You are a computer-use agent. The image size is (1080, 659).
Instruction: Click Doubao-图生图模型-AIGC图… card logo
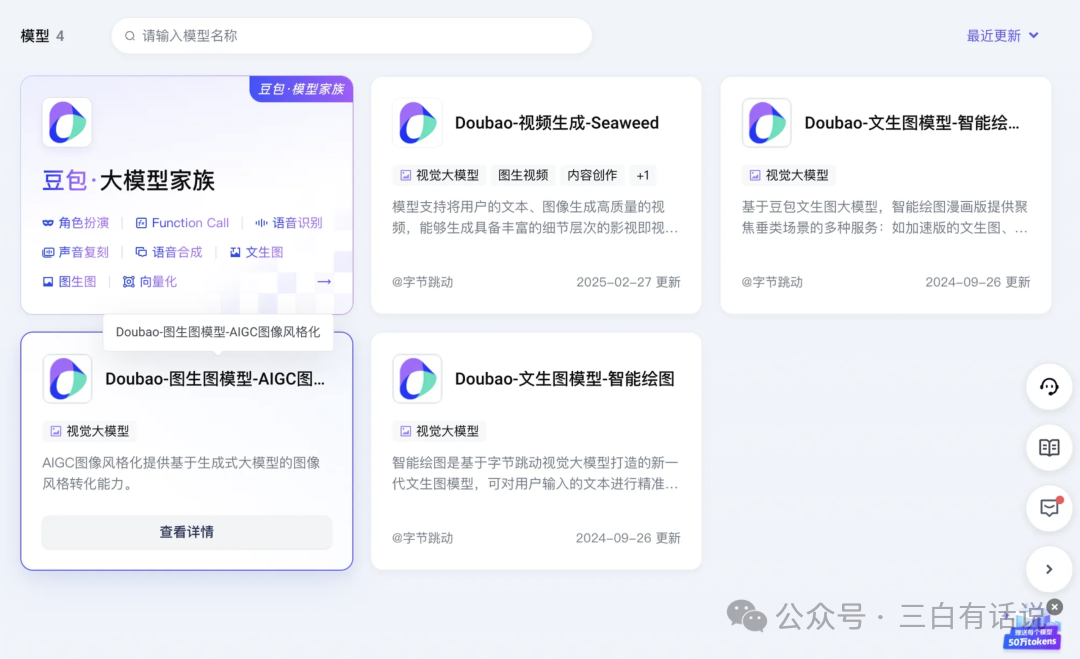coord(67,379)
